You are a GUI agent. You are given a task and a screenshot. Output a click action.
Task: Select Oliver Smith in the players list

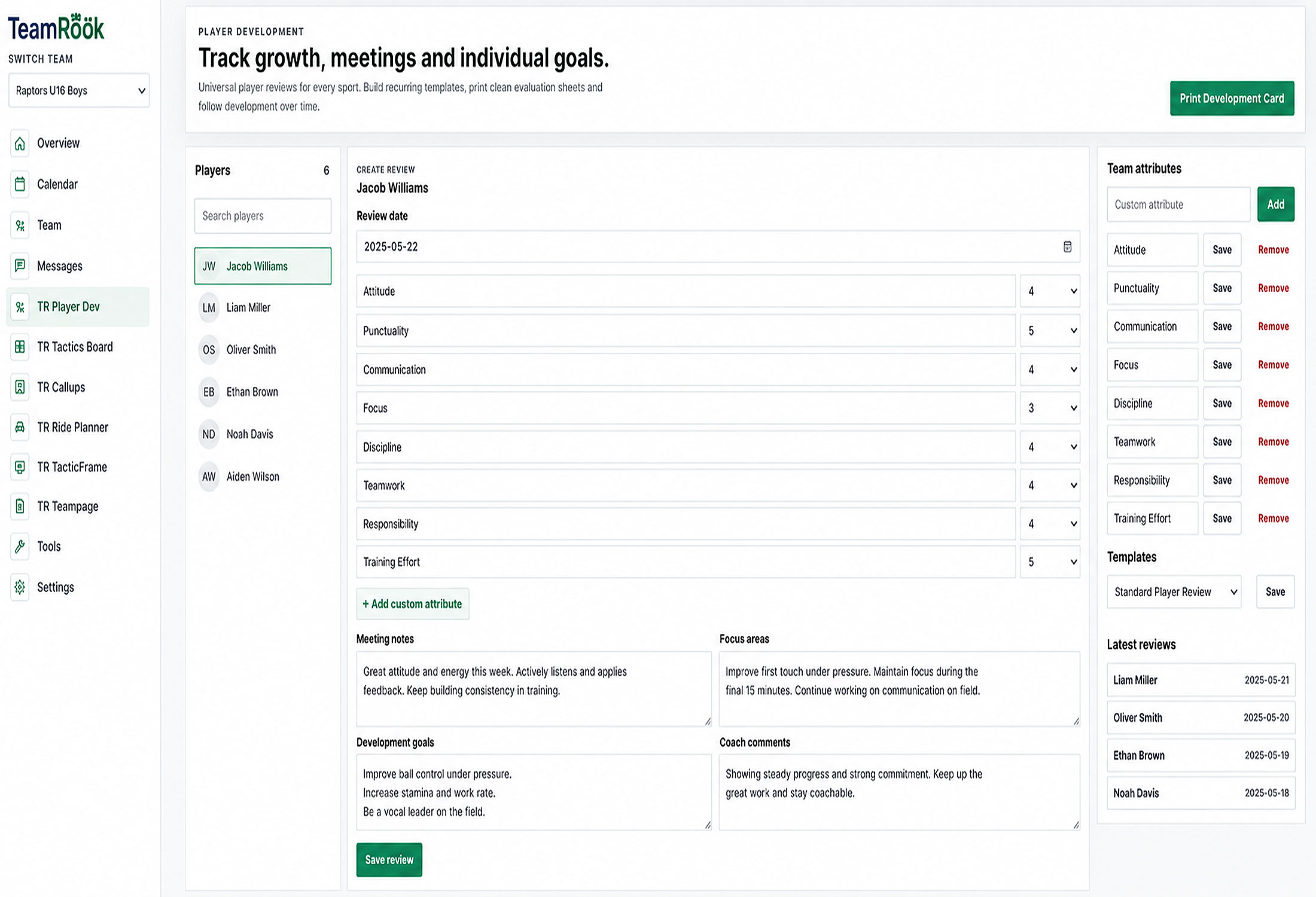click(263, 350)
